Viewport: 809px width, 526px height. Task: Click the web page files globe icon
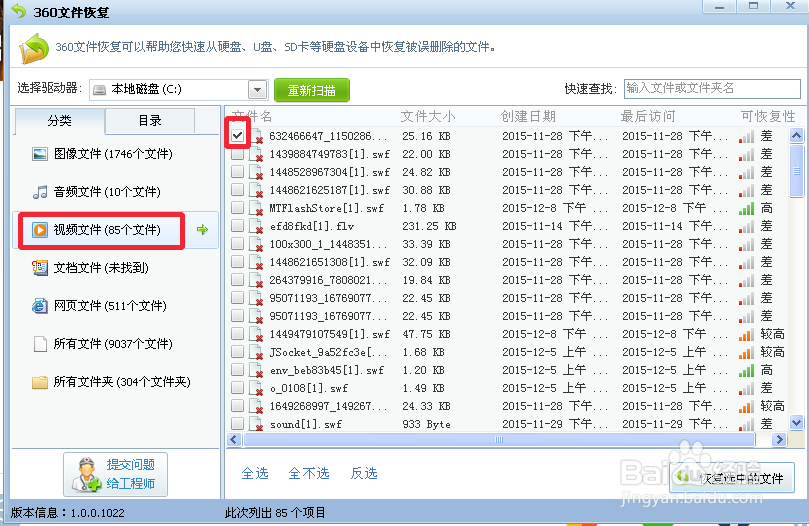[40, 306]
